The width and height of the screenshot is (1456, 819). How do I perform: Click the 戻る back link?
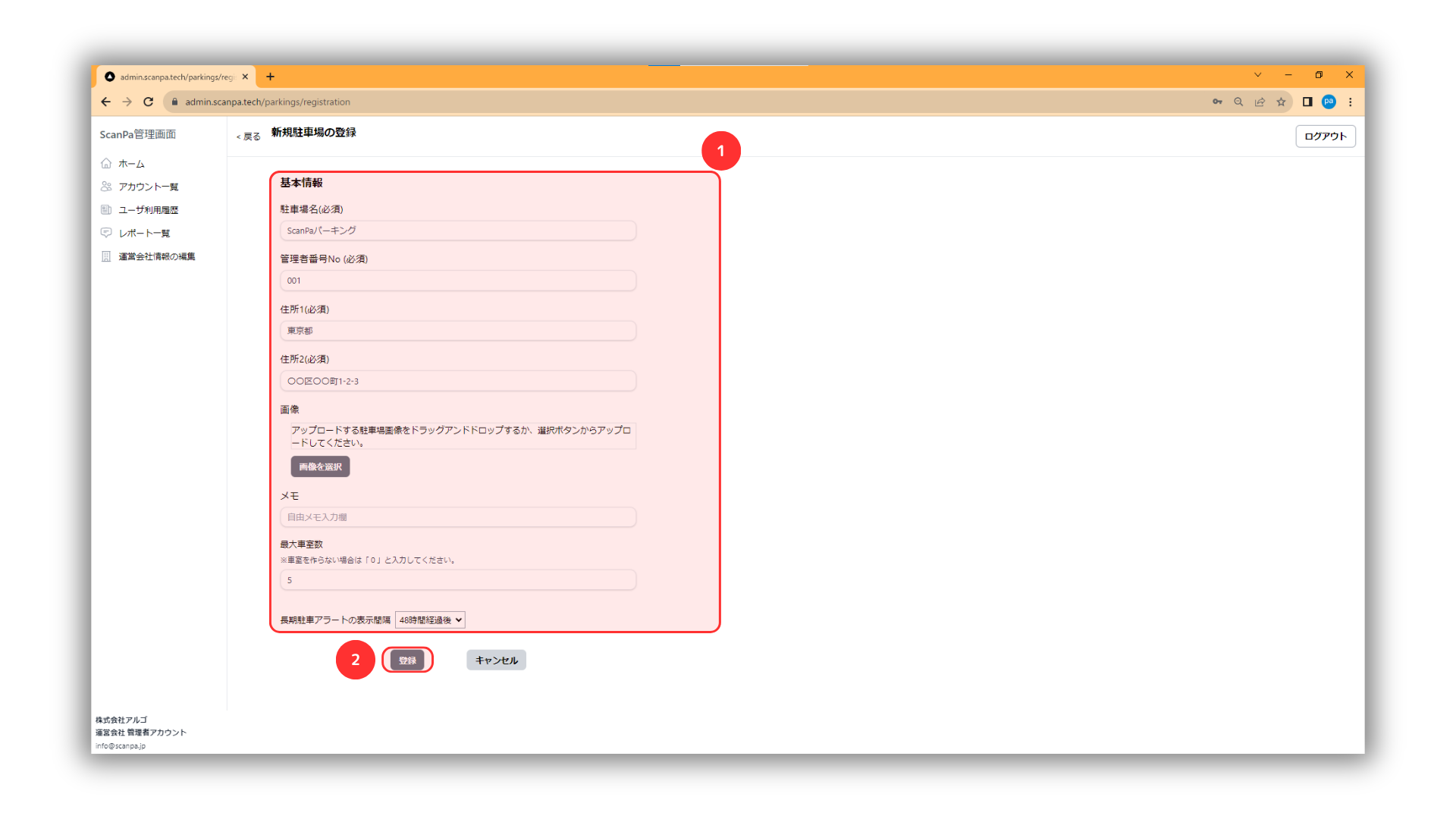[249, 136]
